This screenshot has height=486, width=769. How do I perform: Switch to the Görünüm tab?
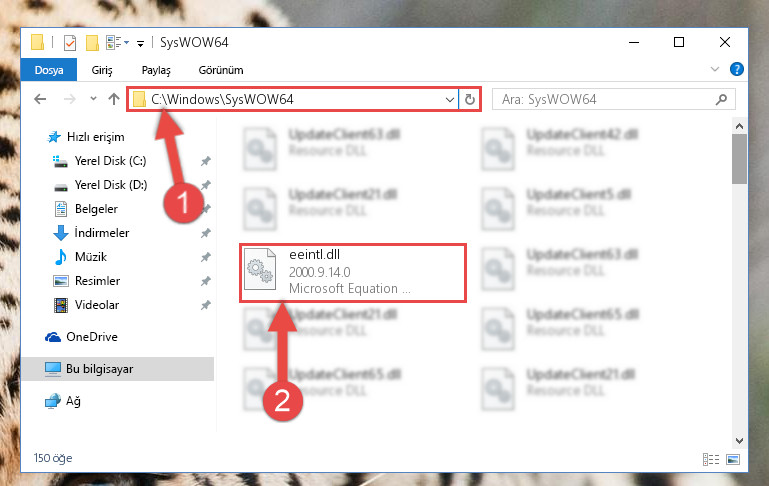pos(221,70)
